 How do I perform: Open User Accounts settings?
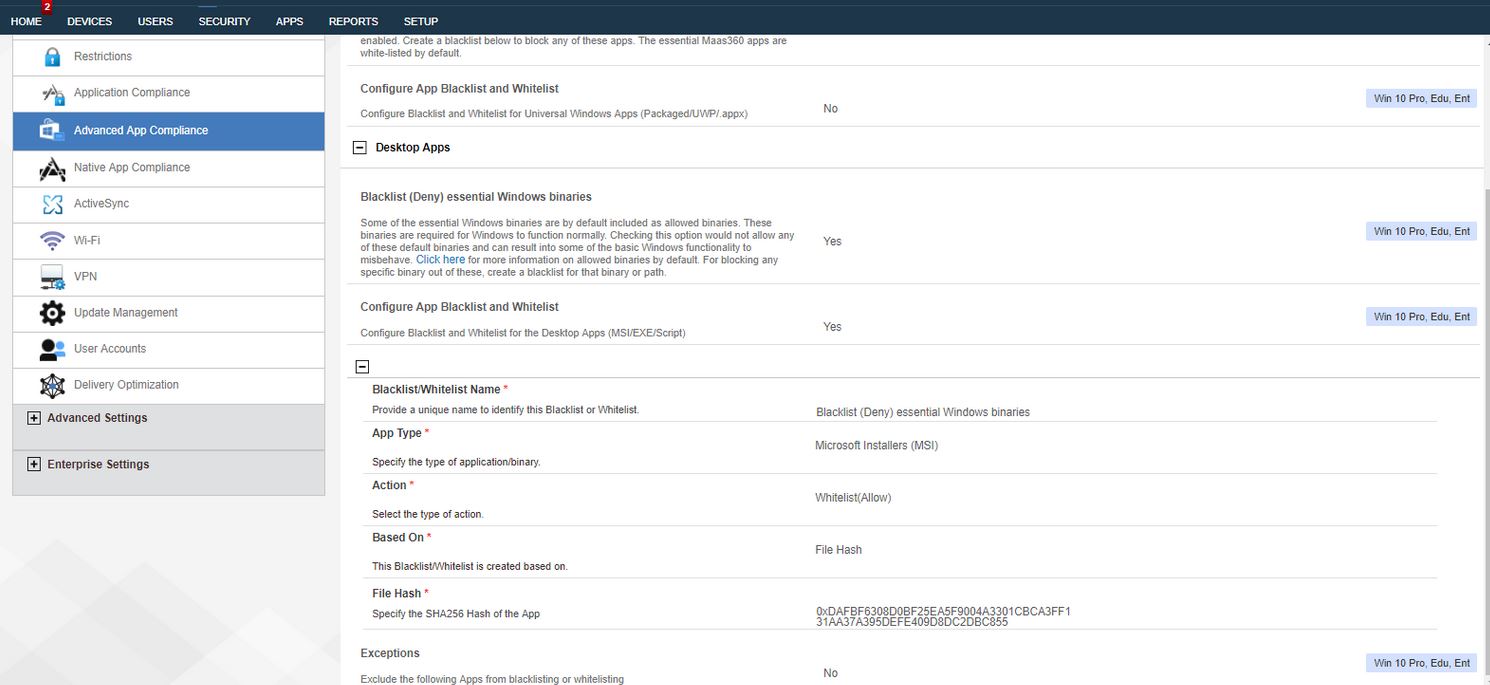pyautogui.click(x=168, y=349)
